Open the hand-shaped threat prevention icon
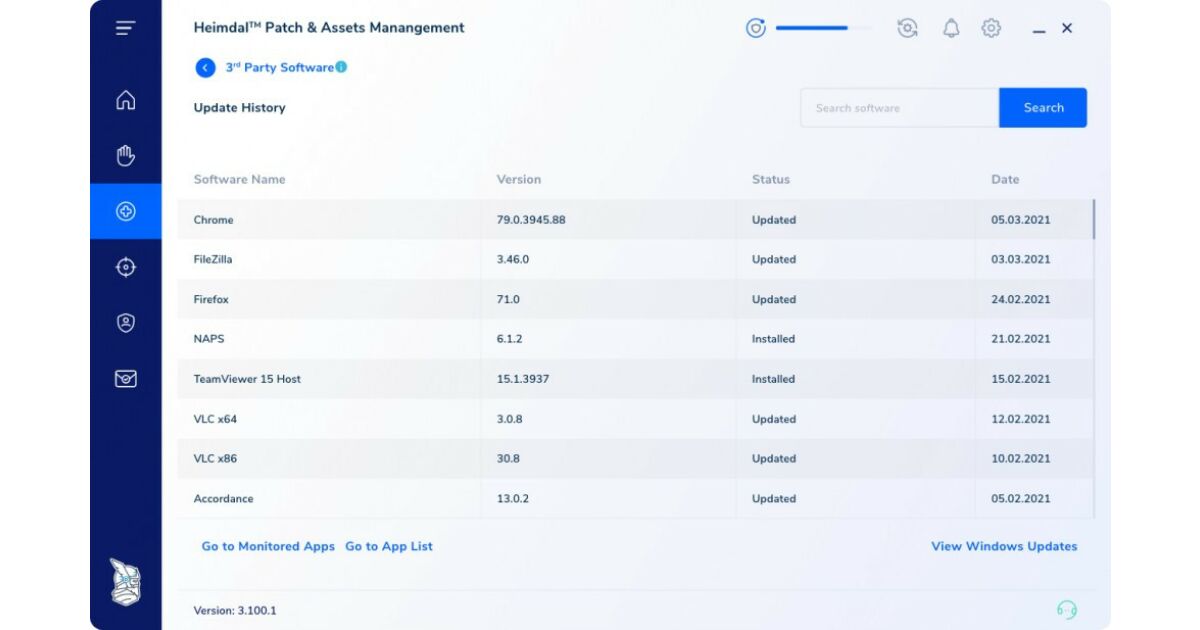This screenshot has width=1200, height=630. click(125, 156)
